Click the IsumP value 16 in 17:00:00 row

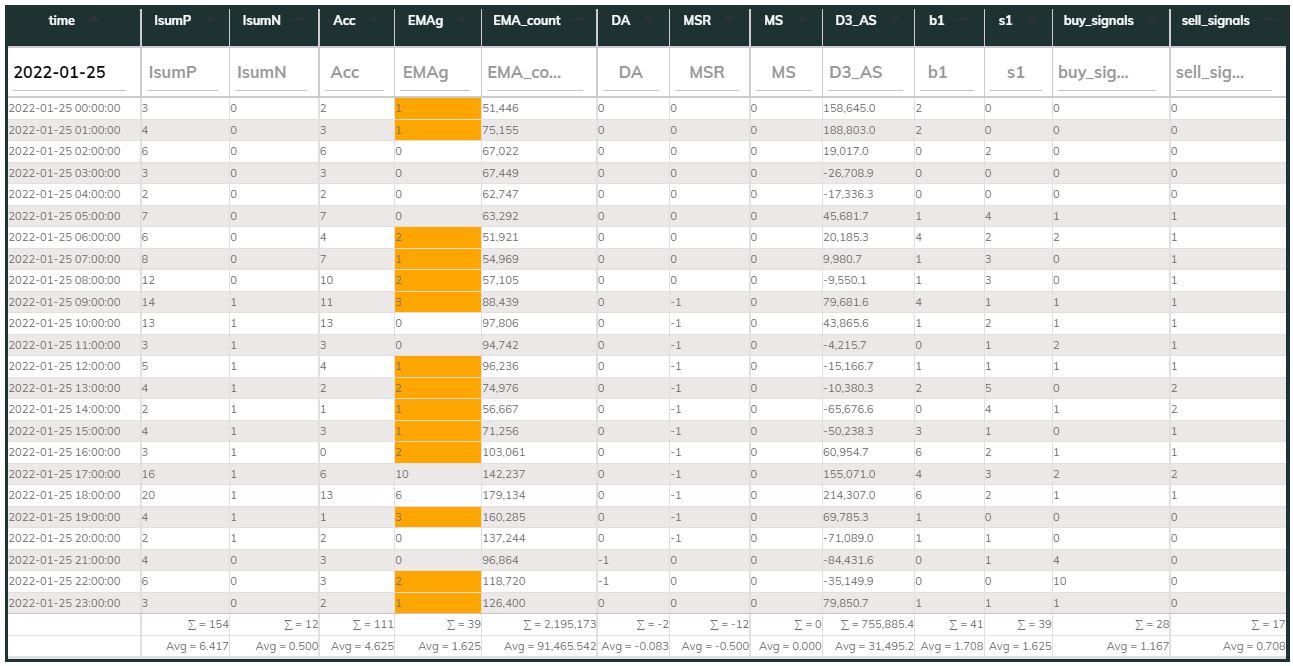[x=184, y=475]
